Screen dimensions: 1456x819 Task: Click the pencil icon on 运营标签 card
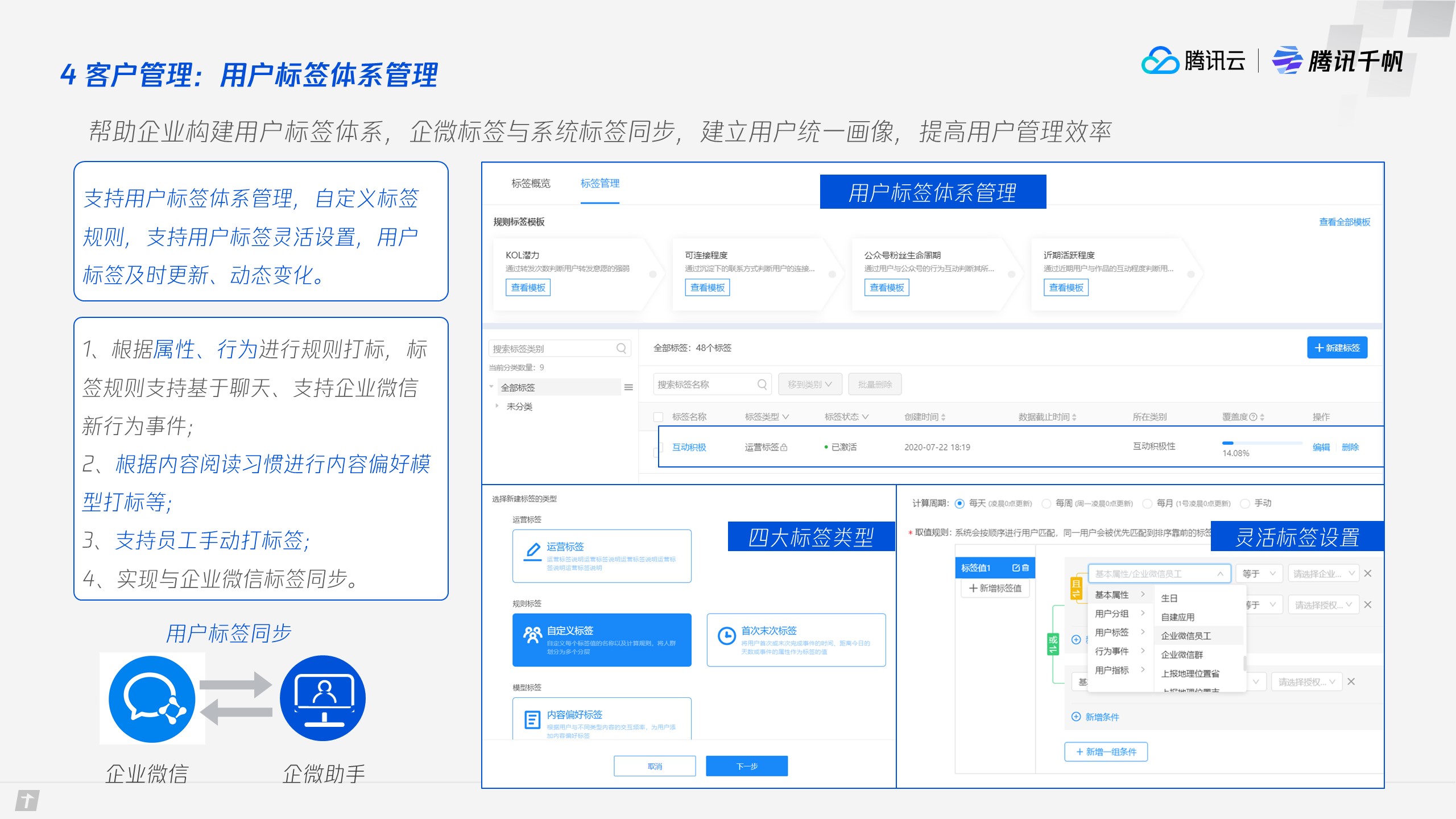click(x=532, y=552)
